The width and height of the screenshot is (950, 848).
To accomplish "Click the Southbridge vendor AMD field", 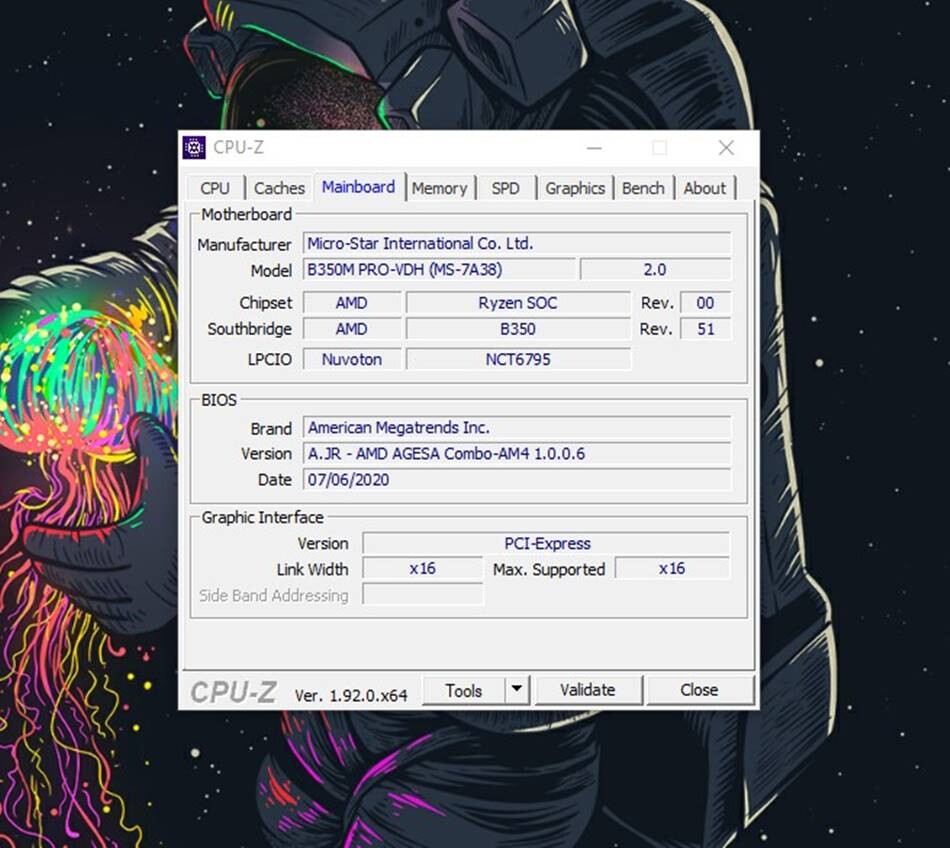I will (x=352, y=329).
